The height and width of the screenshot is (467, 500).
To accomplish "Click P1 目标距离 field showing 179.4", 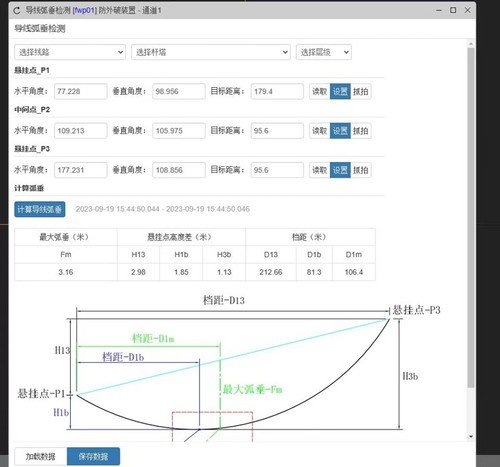I will (277, 91).
